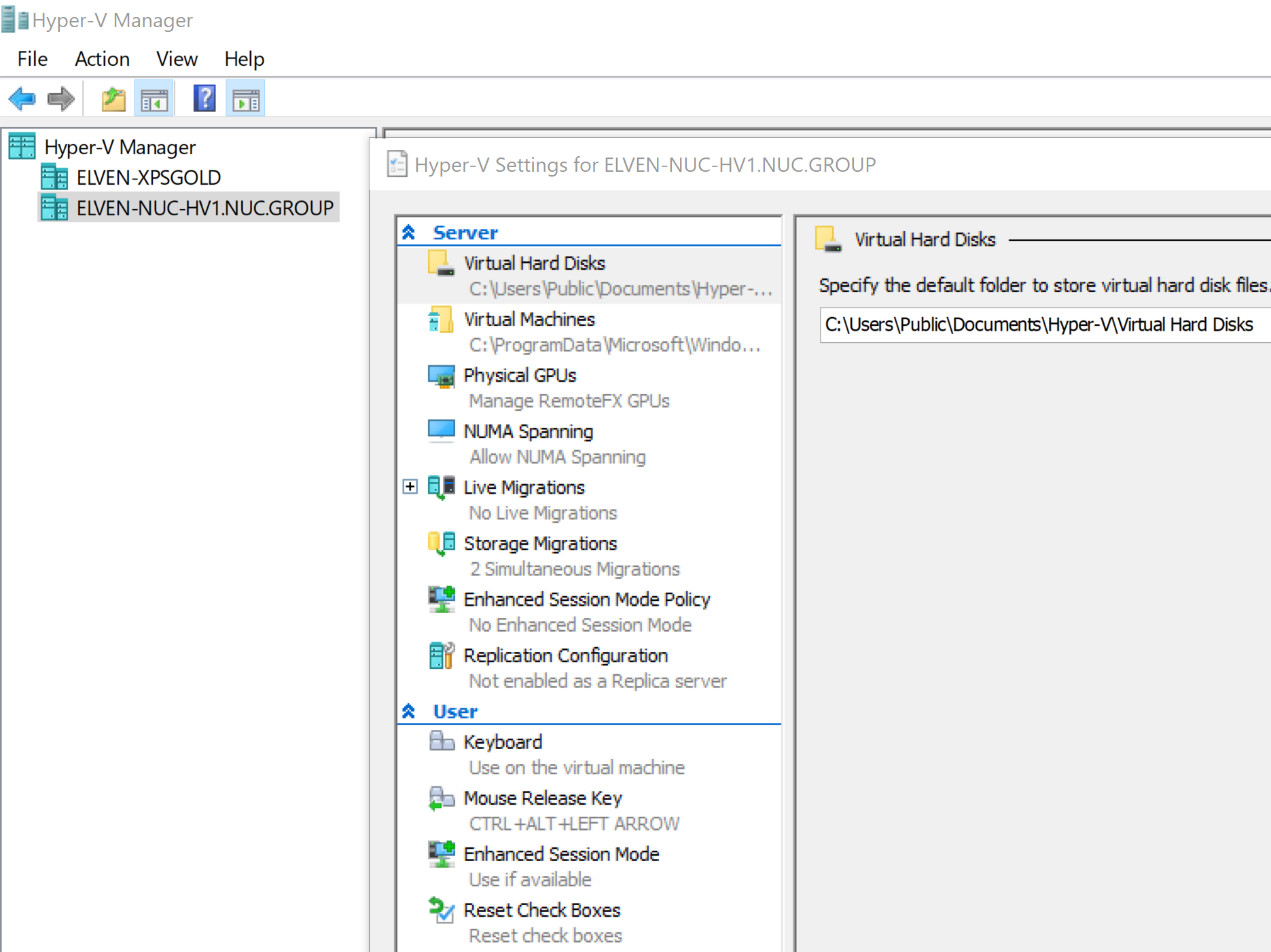Expand the Live Migrations tree node

tap(410, 486)
